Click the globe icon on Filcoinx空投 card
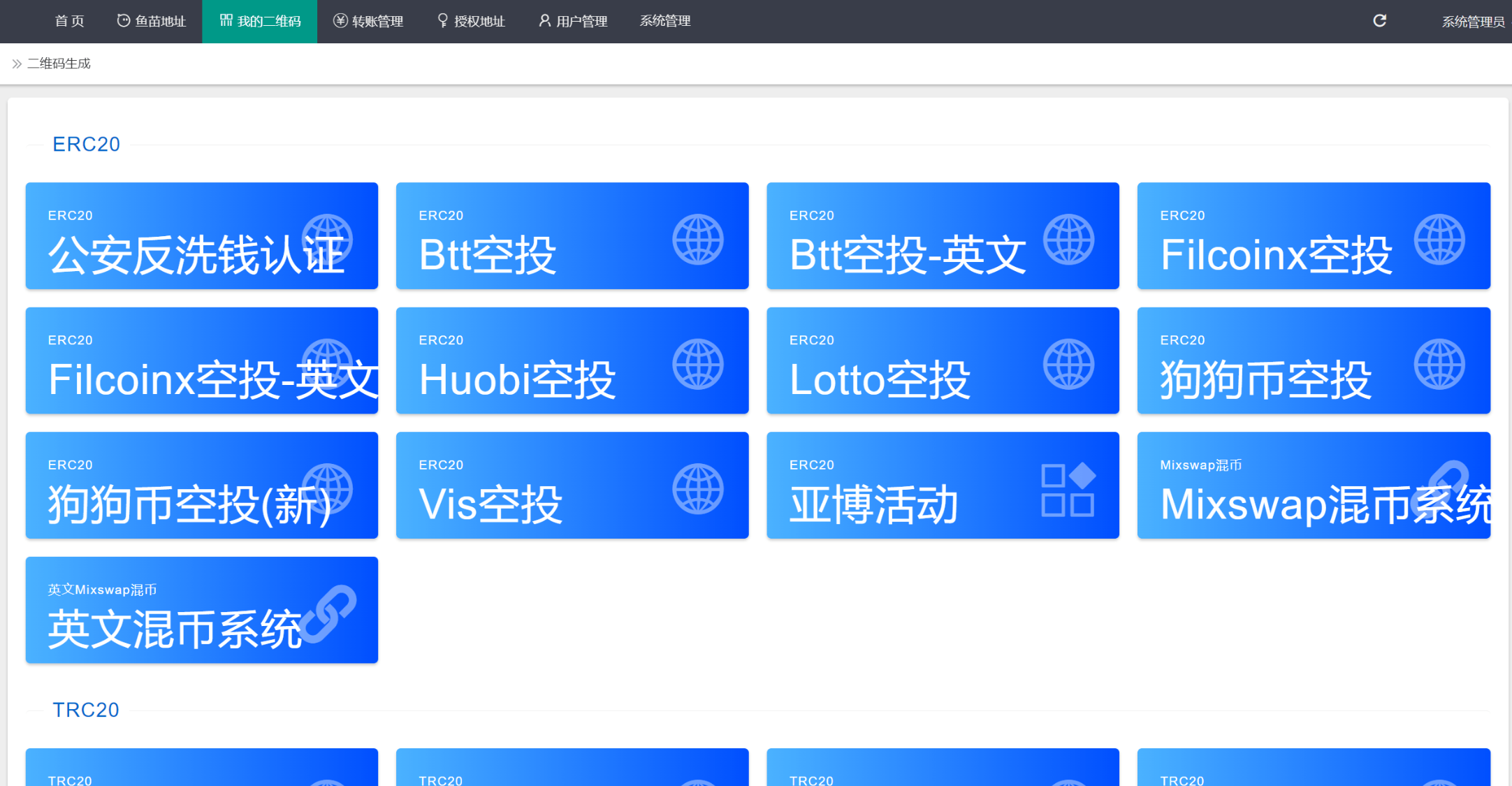Screen dimensions: 1512x786 (x=1439, y=240)
